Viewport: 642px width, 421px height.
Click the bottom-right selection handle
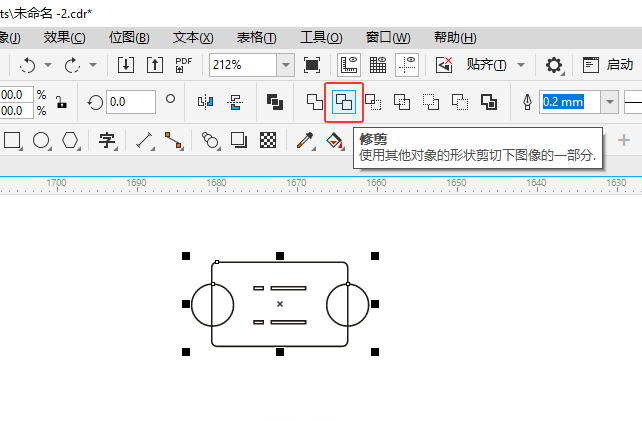coord(375,352)
